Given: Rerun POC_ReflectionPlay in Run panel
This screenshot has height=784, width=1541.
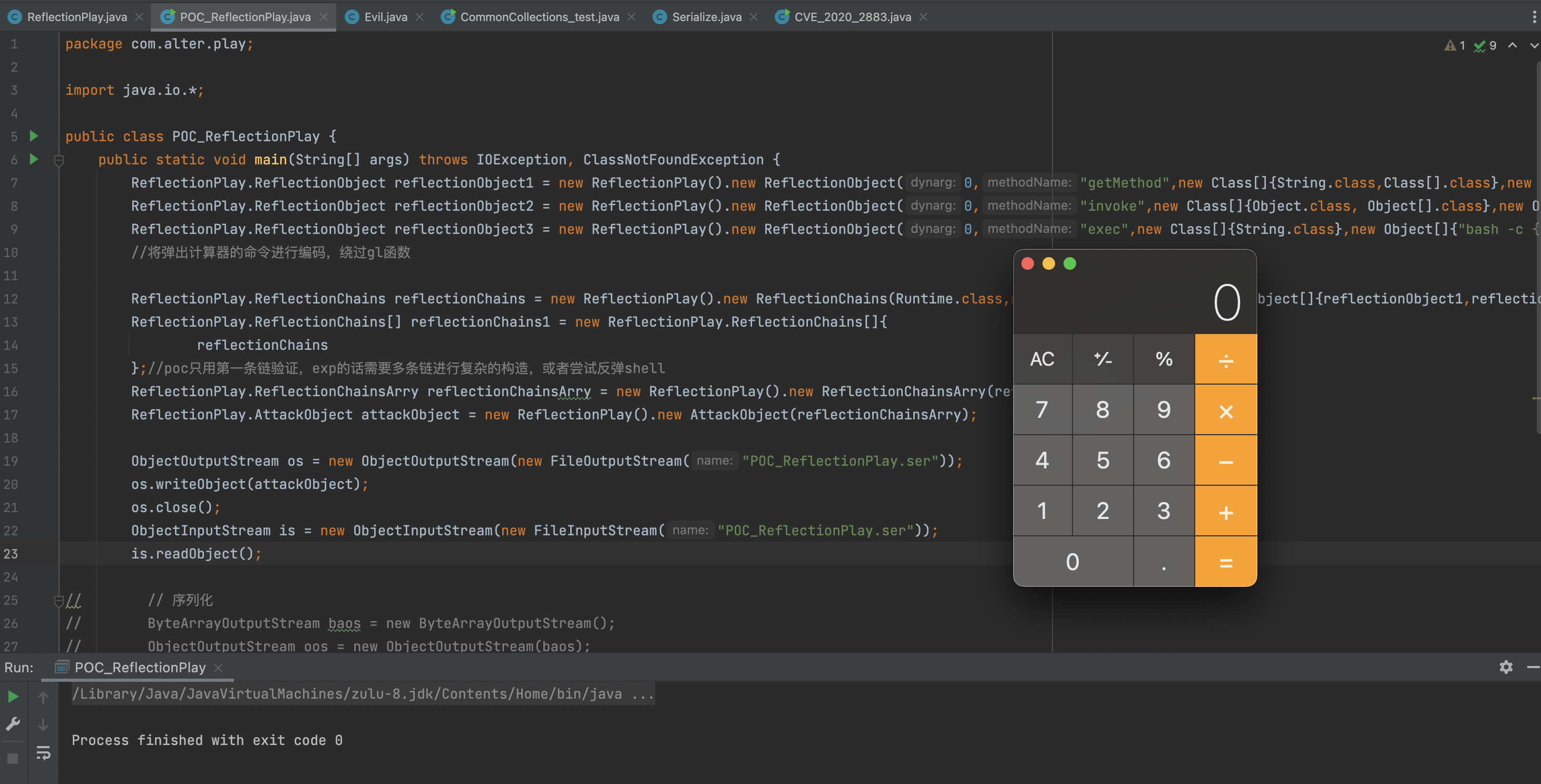Looking at the screenshot, I should 13,697.
